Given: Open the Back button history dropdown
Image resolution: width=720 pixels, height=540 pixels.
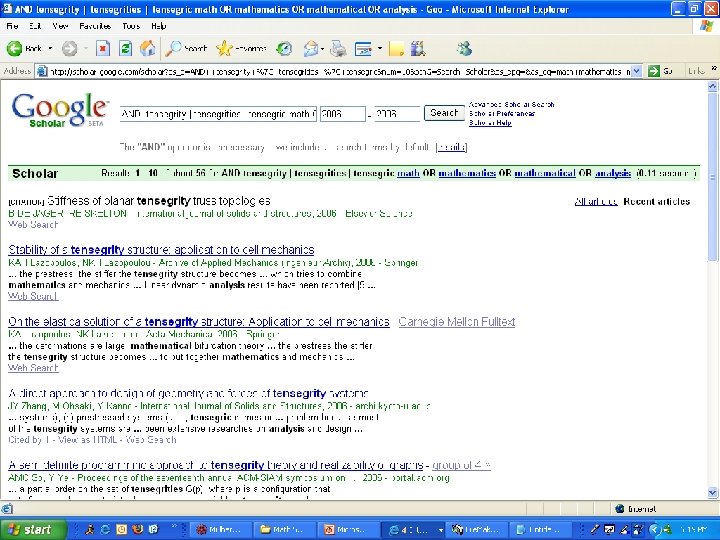Looking at the screenshot, I should coord(51,48).
